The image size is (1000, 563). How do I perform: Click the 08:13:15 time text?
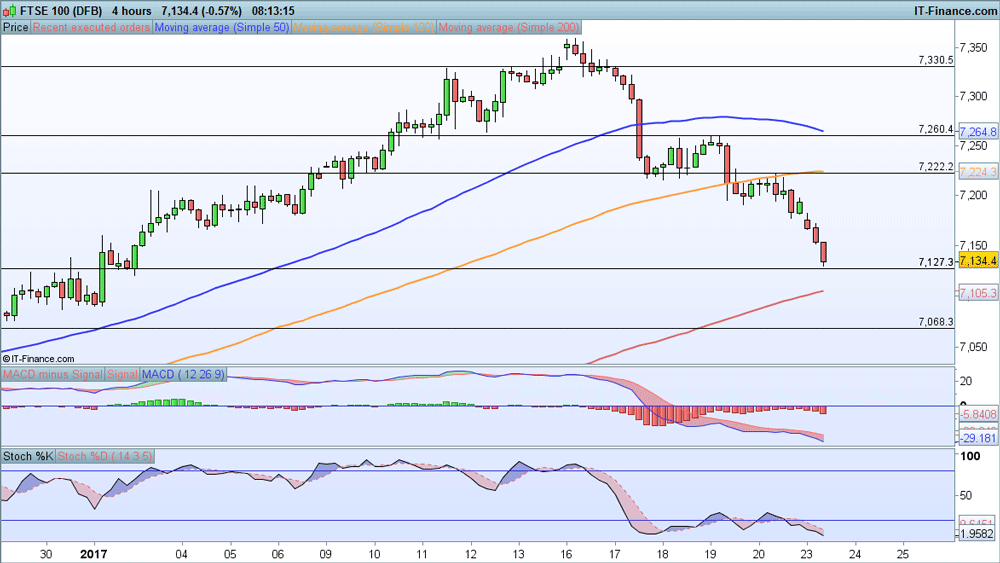point(273,11)
